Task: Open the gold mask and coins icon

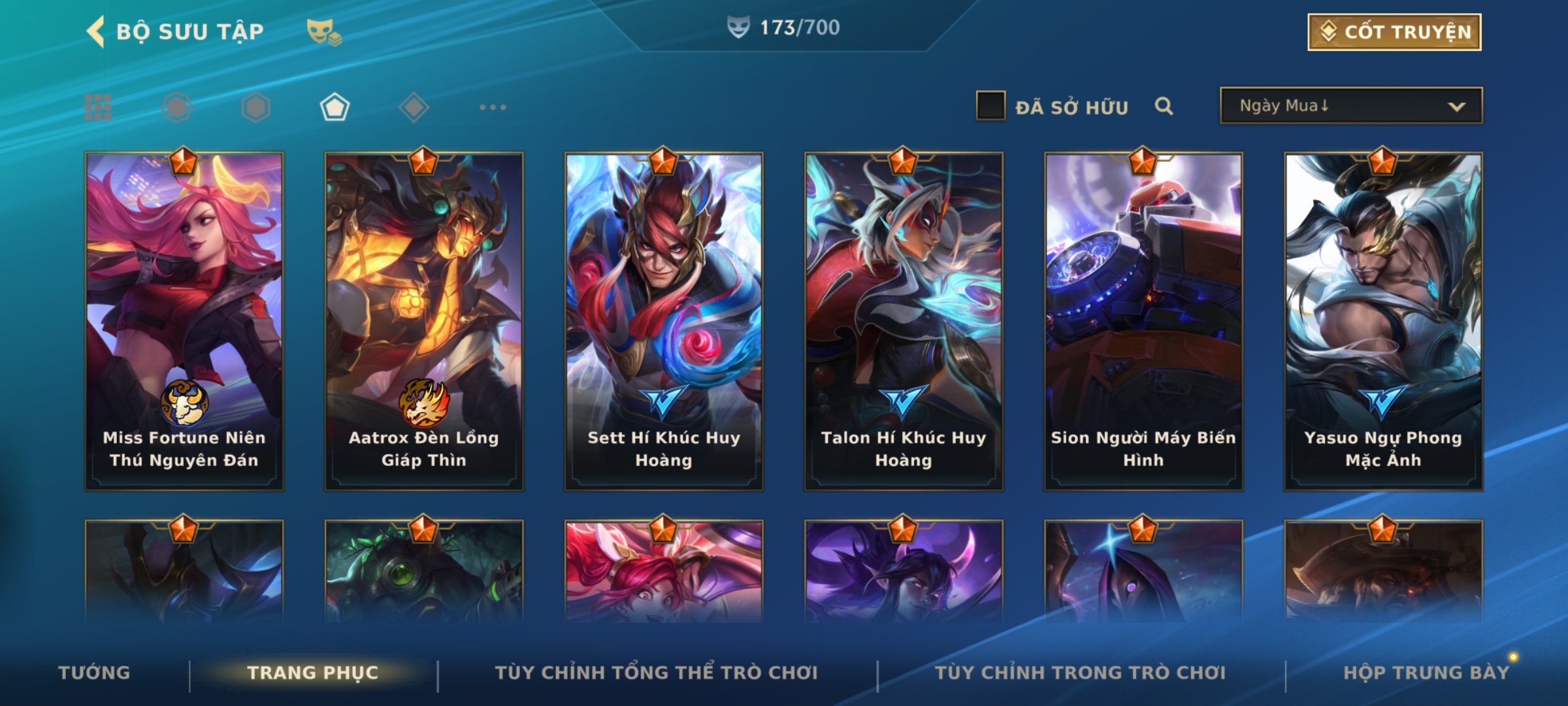Action: (x=324, y=31)
